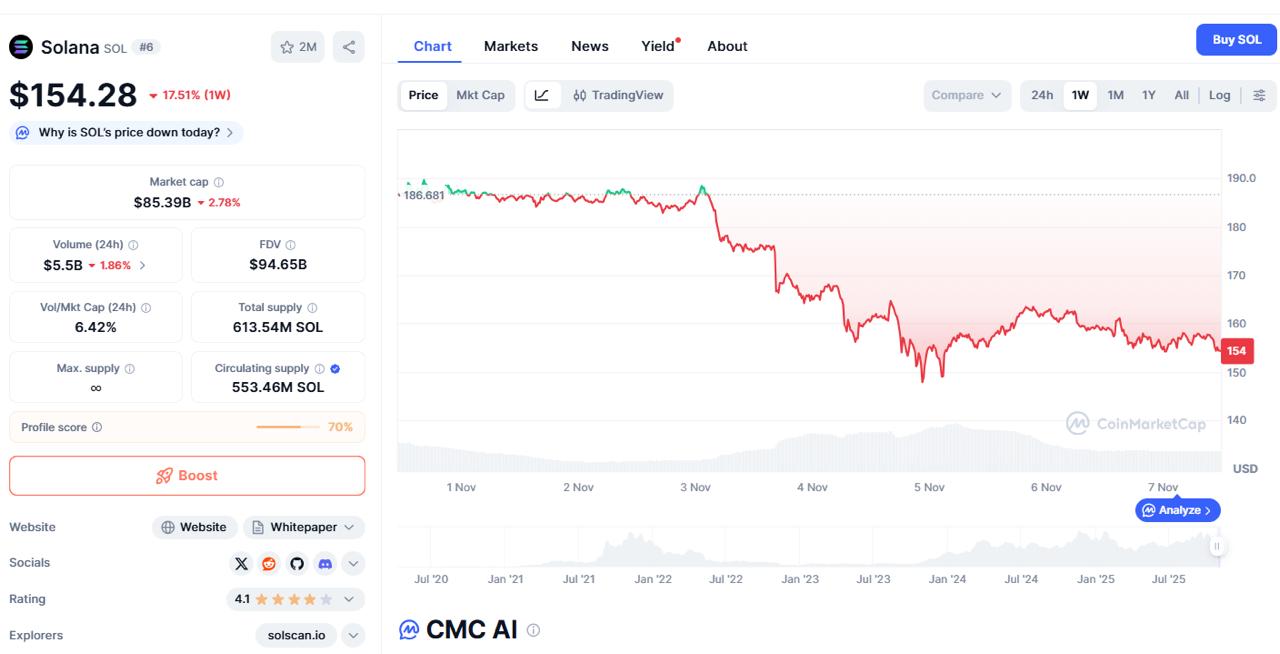Open Solana's Discord server
The width and height of the screenshot is (1280, 654).
pyautogui.click(x=324, y=563)
